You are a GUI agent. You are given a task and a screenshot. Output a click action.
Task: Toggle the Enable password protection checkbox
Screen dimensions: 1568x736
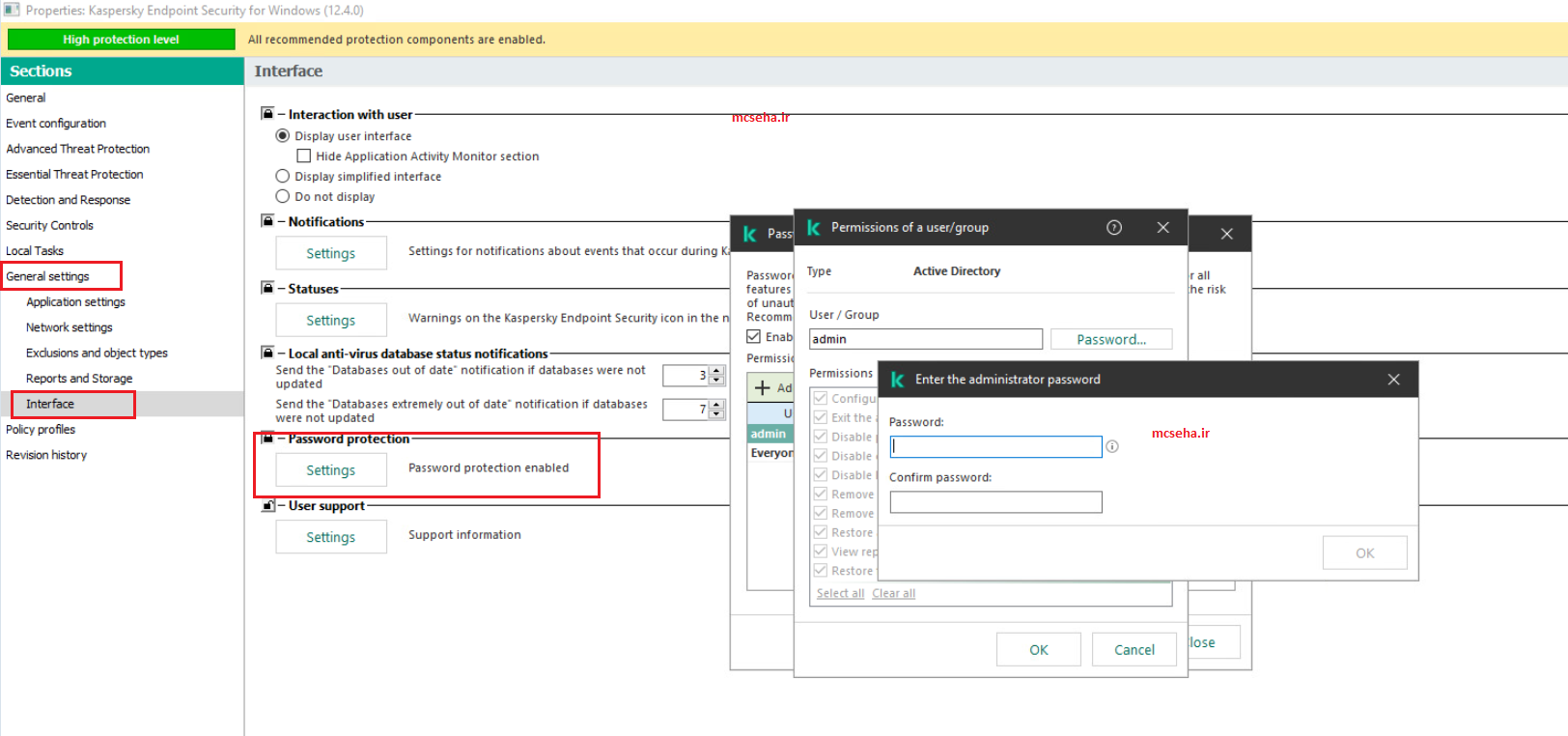point(754,336)
